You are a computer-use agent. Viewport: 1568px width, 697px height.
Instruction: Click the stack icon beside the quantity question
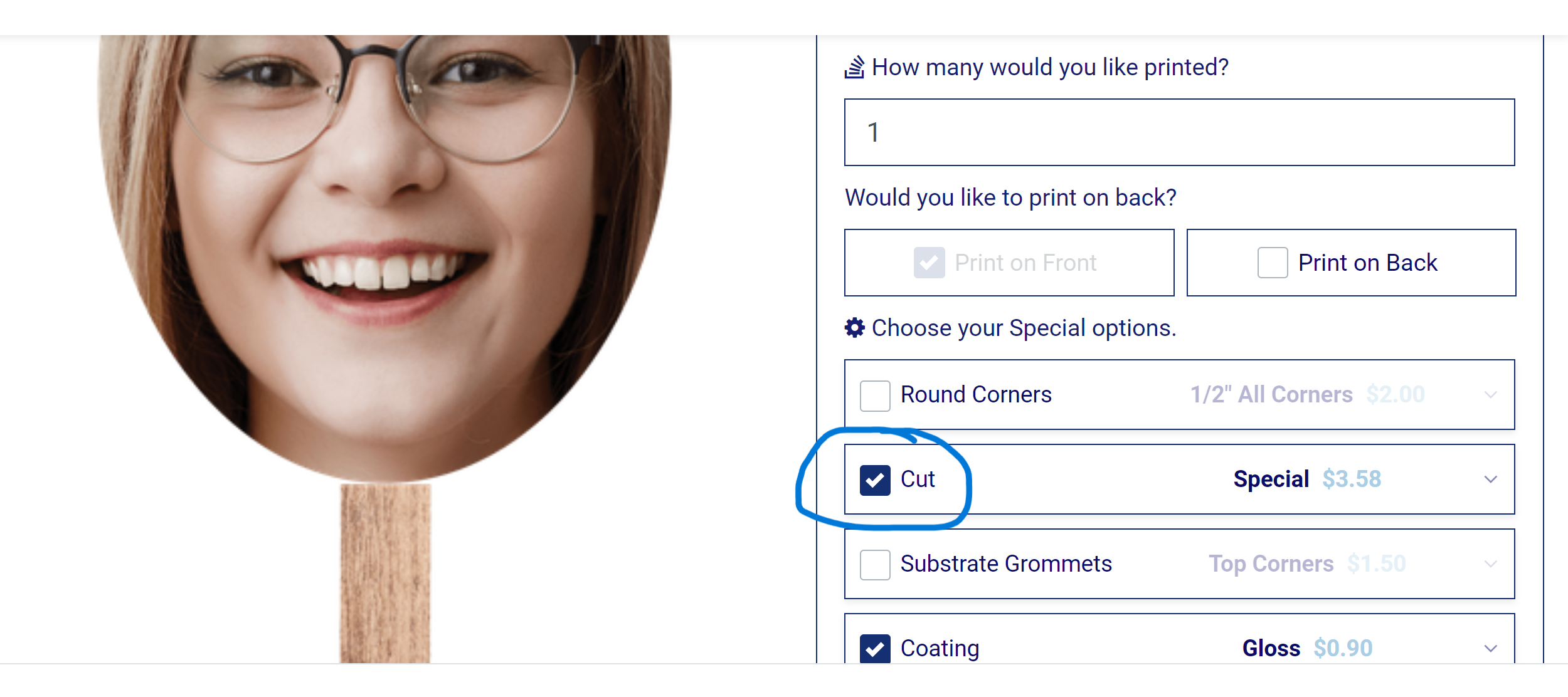coord(854,67)
